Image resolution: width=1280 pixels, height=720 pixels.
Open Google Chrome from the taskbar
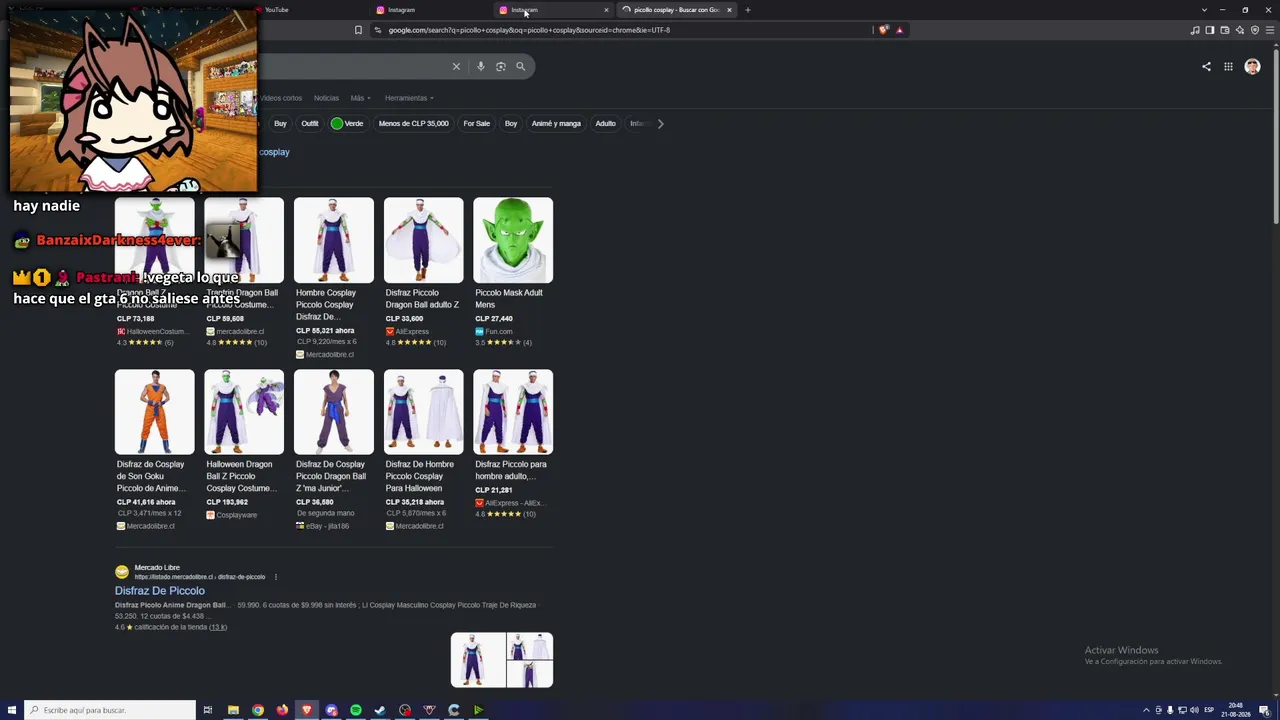click(x=258, y=710)
